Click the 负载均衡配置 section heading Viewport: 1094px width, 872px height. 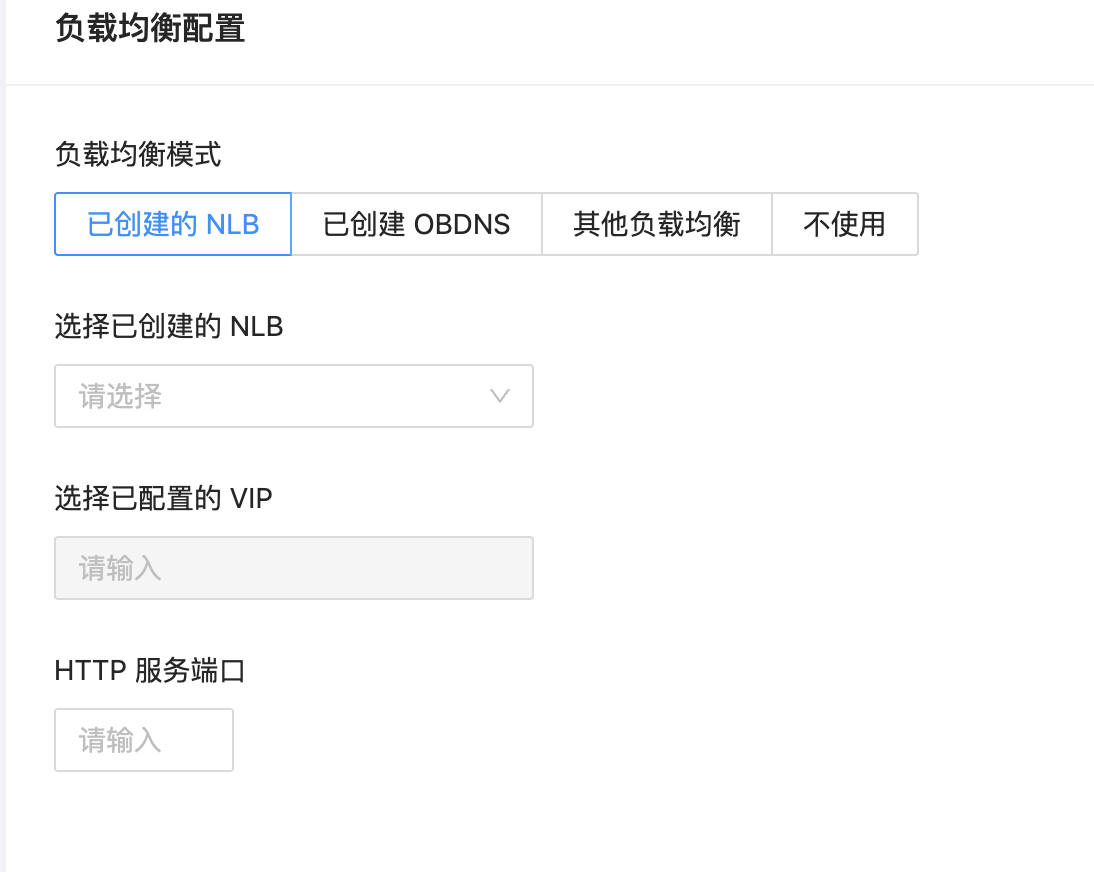click(x=150, y=29)
